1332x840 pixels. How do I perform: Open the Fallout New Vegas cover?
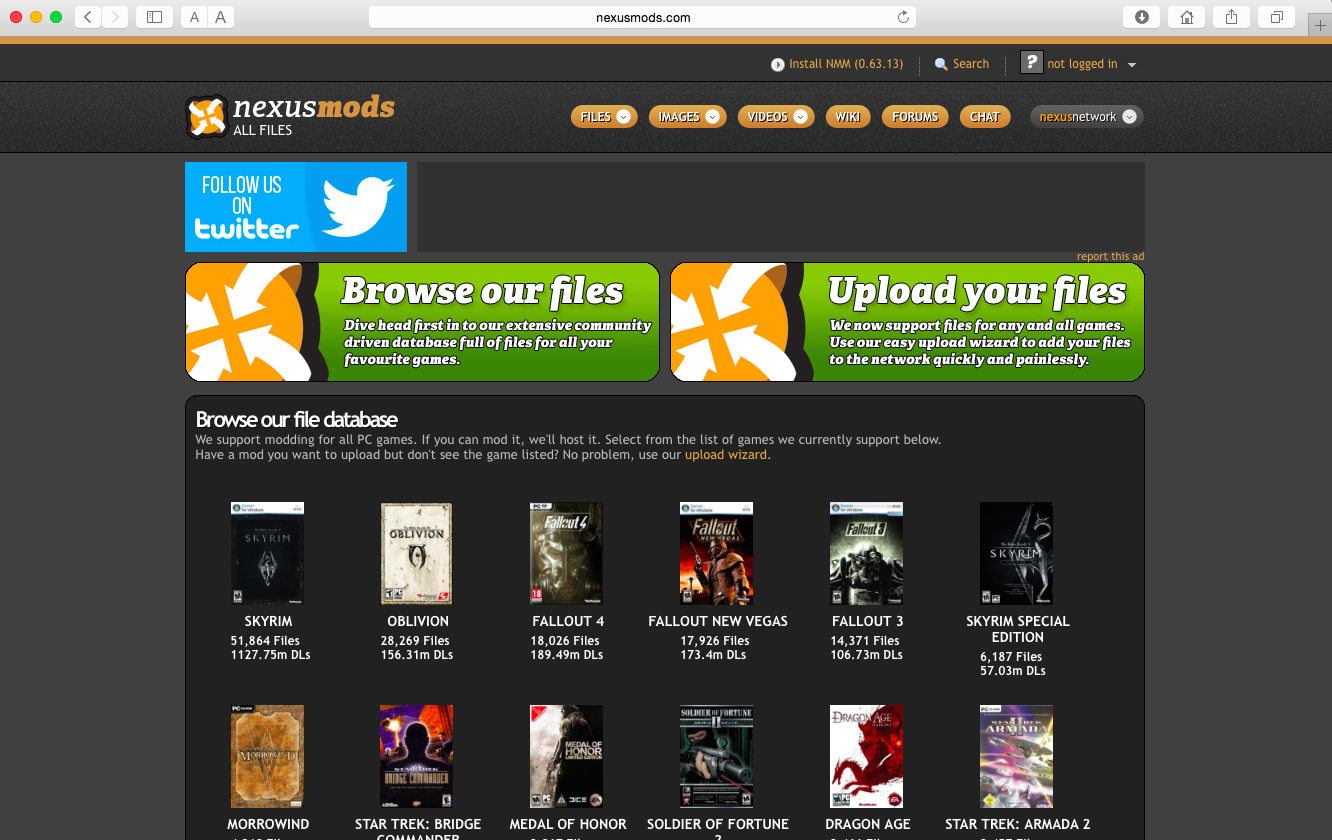coord(717,554)
